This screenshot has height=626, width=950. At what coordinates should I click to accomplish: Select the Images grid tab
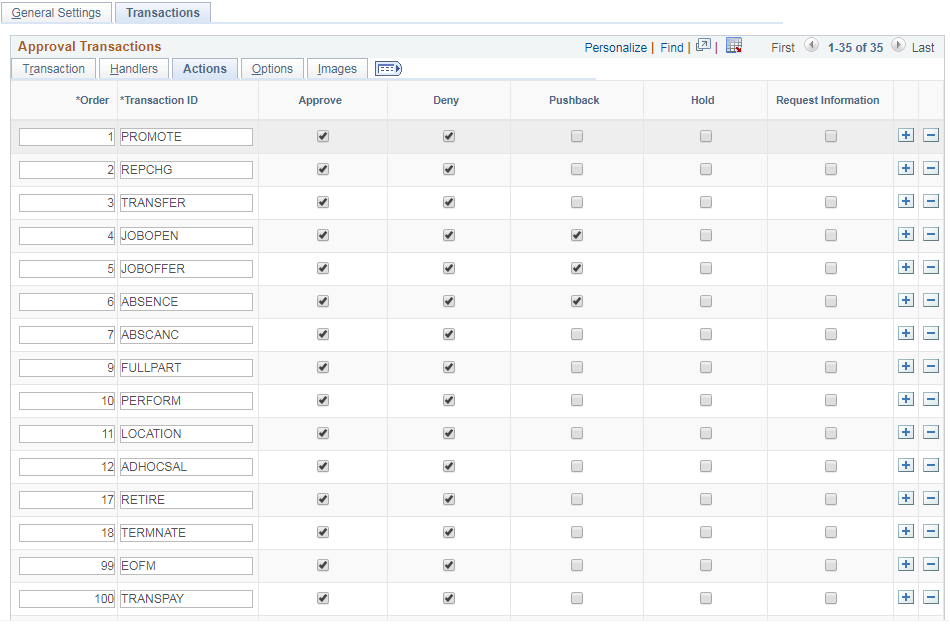(336, 68)
